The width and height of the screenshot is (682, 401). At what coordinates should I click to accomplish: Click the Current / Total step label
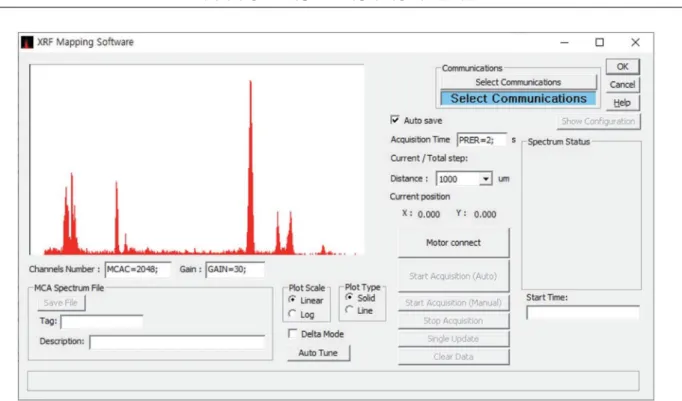point(429,158)
